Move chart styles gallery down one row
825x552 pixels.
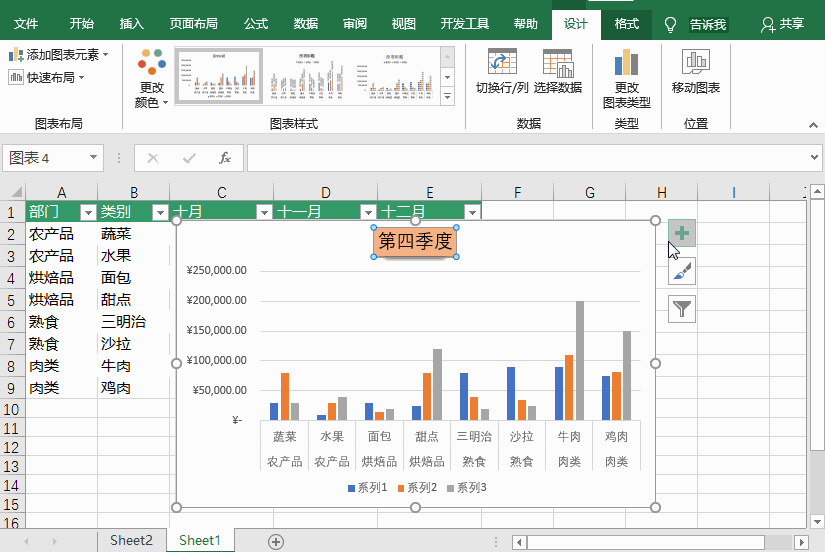click(447, 77)
